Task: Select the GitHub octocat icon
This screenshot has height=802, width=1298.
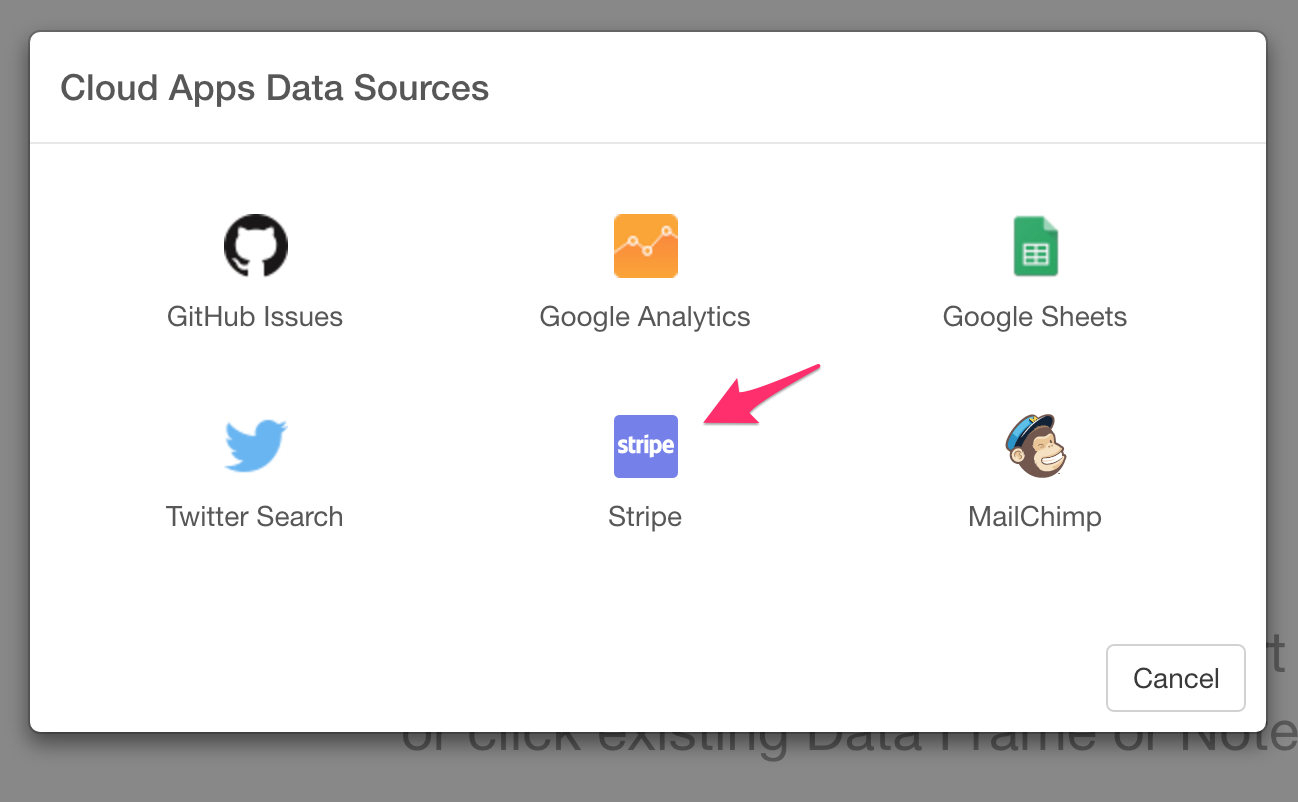Action: coord(255,245)
